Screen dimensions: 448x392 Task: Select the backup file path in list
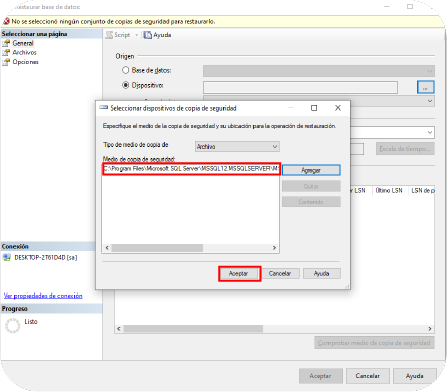coord(191,169)
